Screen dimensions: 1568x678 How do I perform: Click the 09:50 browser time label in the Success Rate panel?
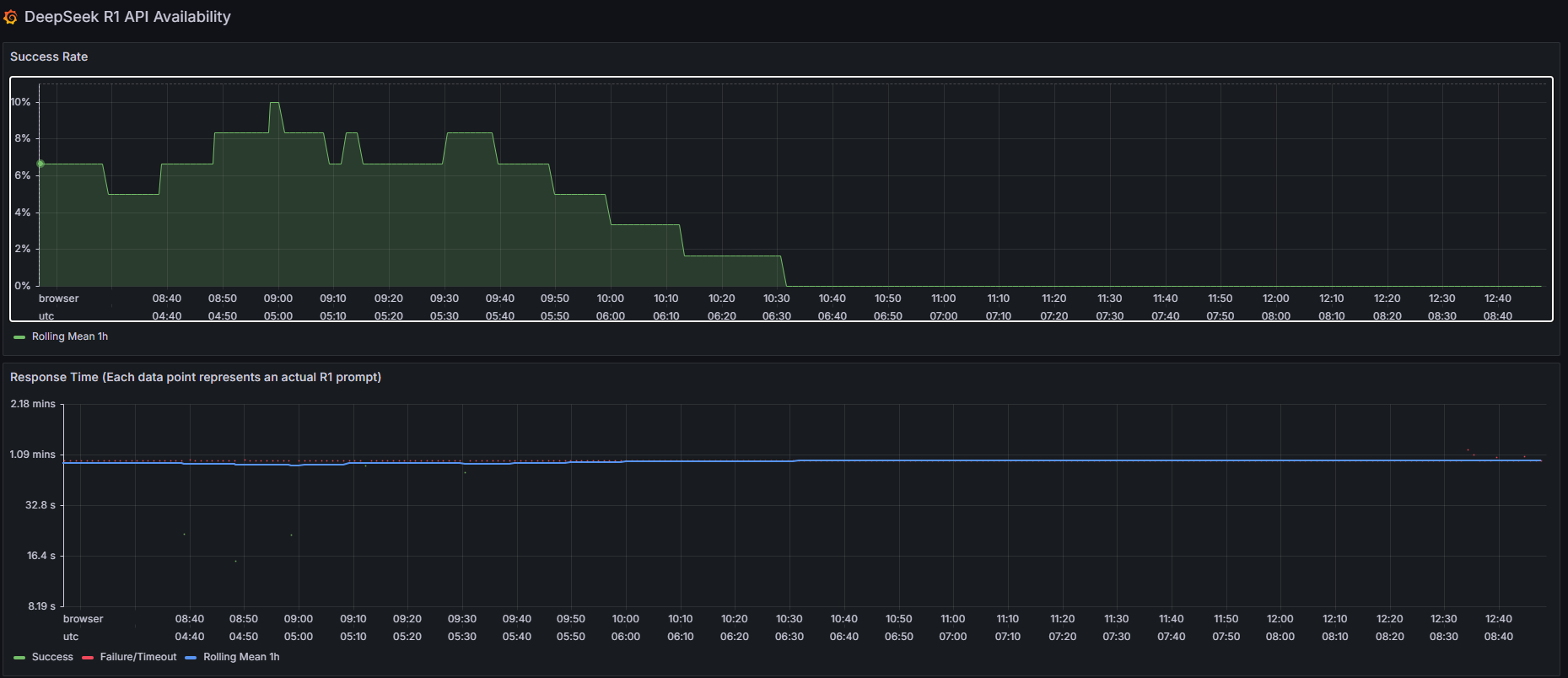555,299
